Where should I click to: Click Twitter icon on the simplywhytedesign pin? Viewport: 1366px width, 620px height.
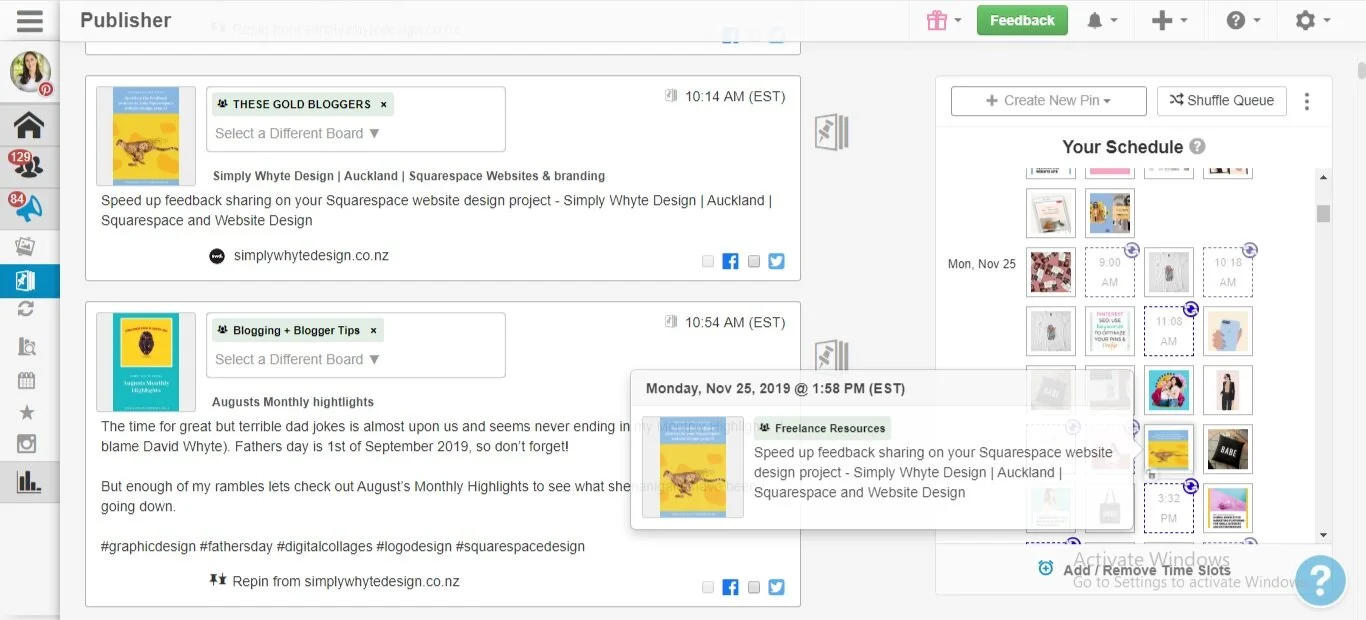[x=776, y=261]
